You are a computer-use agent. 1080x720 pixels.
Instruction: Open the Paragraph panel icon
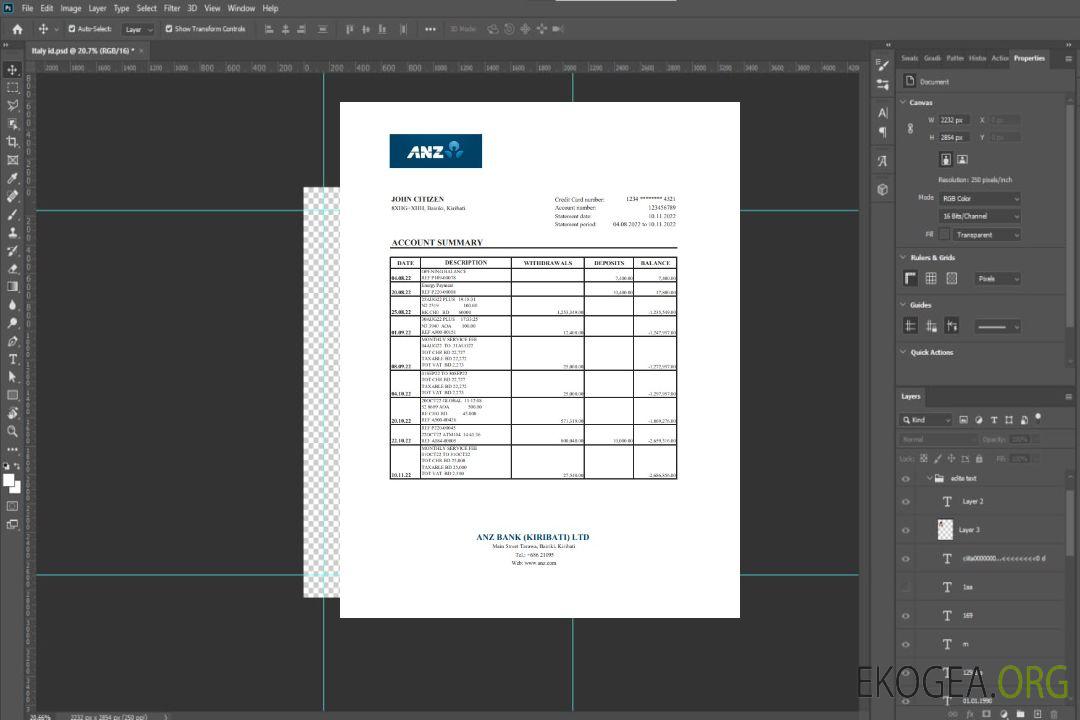[x=882, y=132]
